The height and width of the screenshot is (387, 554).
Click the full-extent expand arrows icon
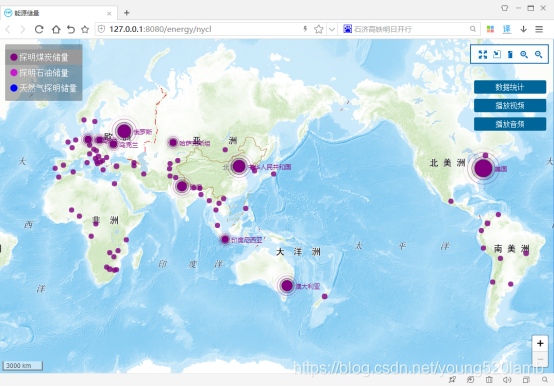click(483, 54)
